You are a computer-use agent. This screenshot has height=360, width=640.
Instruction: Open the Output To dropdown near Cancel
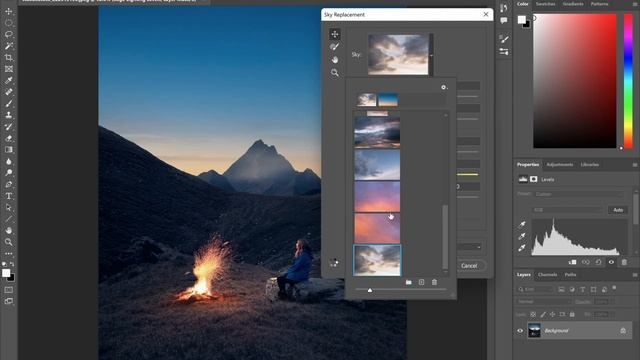(469, 247)
